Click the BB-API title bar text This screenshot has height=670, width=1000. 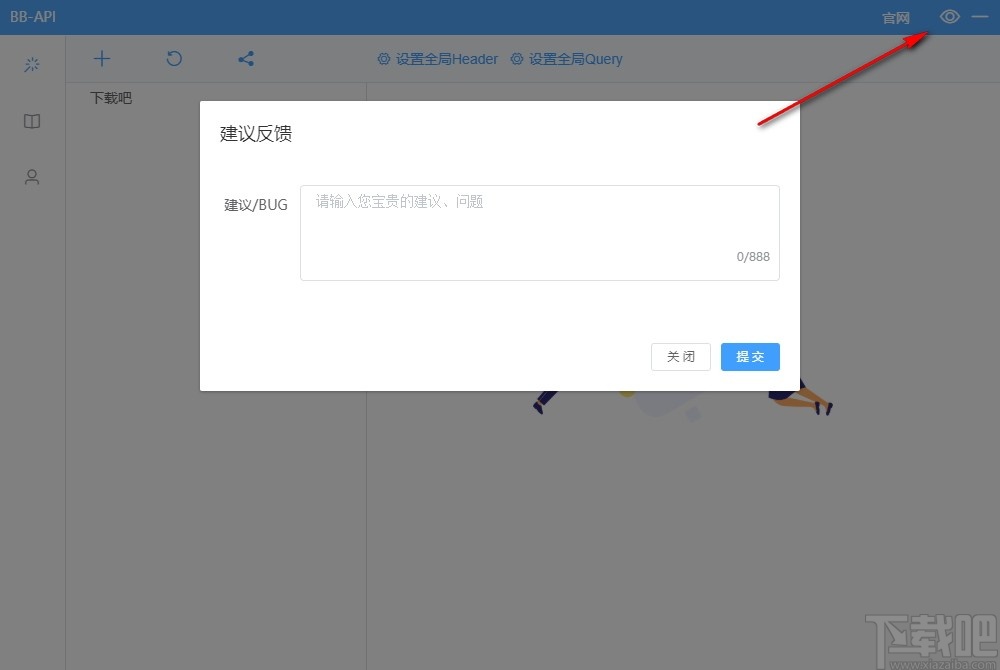tap(32, 16)
